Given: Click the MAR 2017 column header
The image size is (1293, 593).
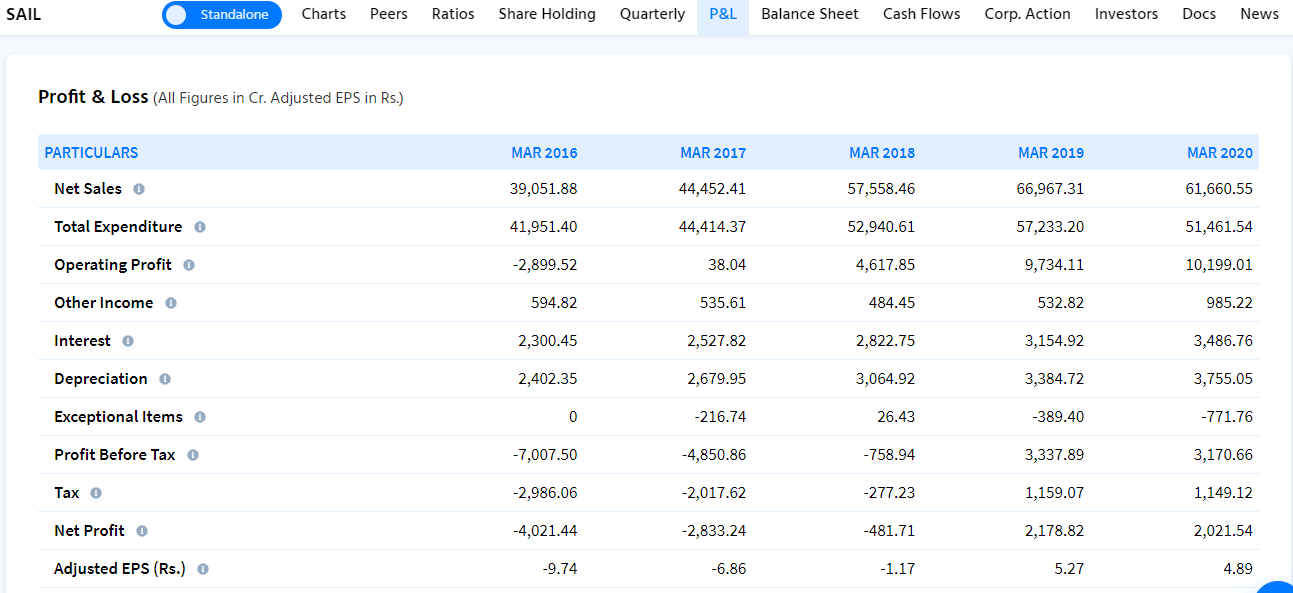Looking at the screenshot, I should (x=713, y=153).
